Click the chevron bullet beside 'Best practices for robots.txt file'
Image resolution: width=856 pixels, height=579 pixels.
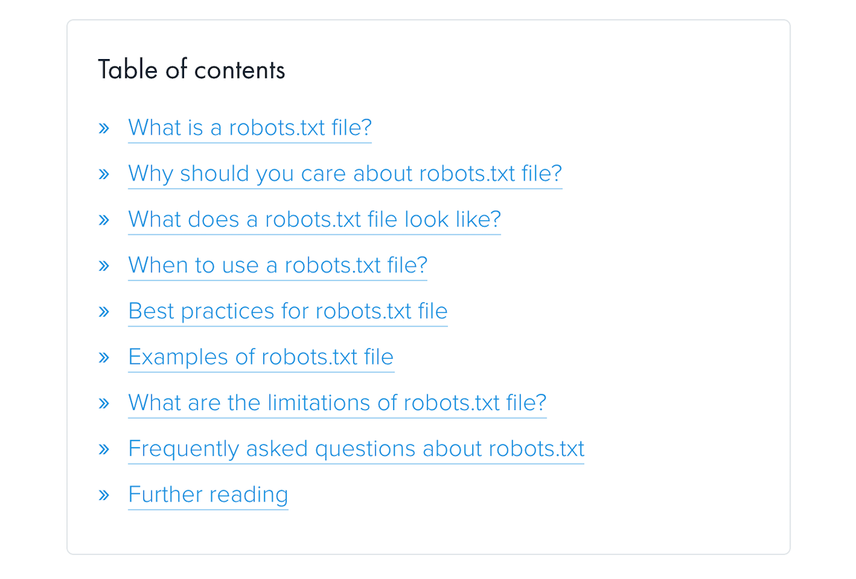pyautogui.click(x=104, y=312)
